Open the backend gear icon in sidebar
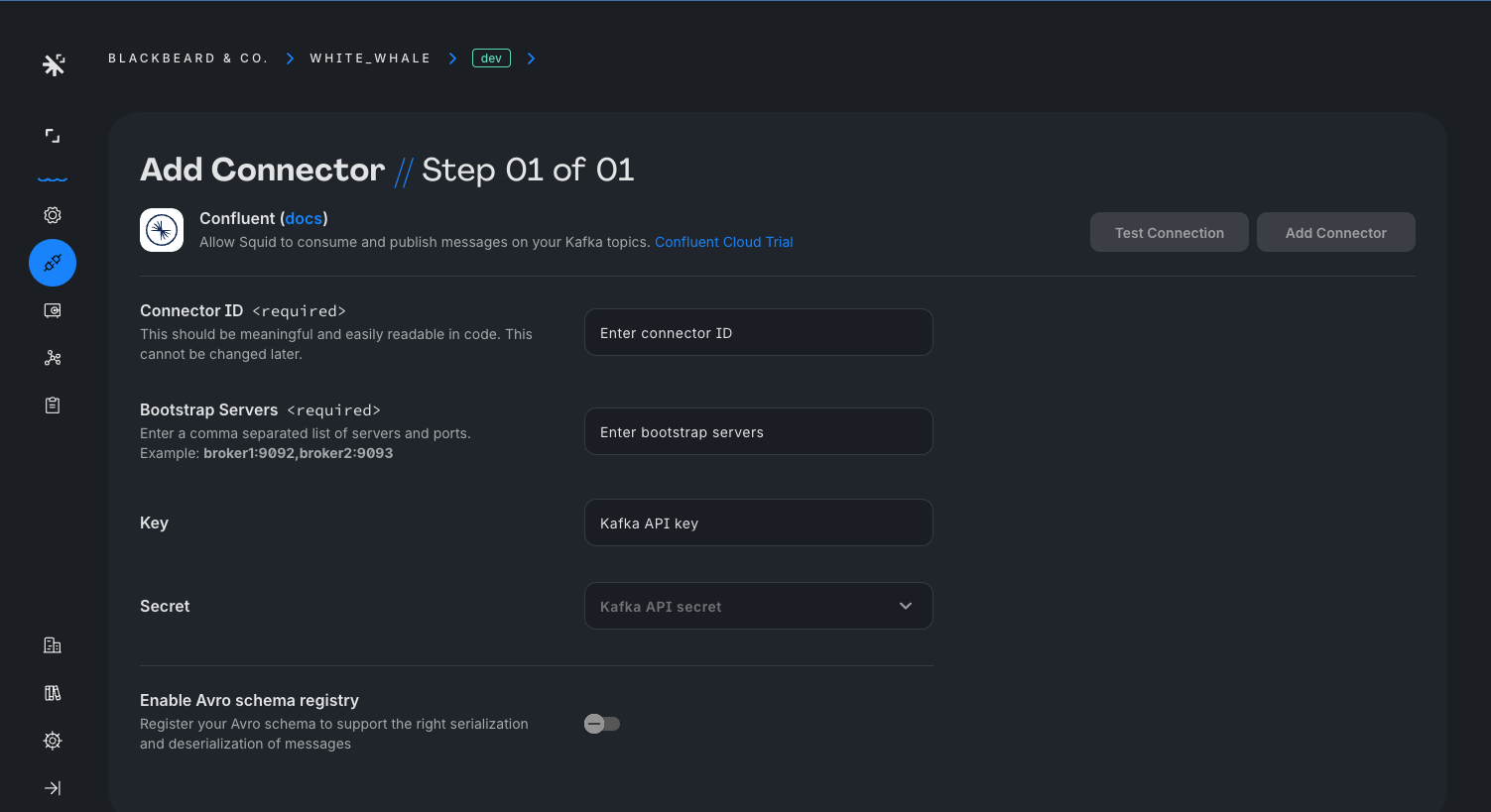Image resolution: width=1491 pixels, height=812 pixels. [x=53, y=215]
